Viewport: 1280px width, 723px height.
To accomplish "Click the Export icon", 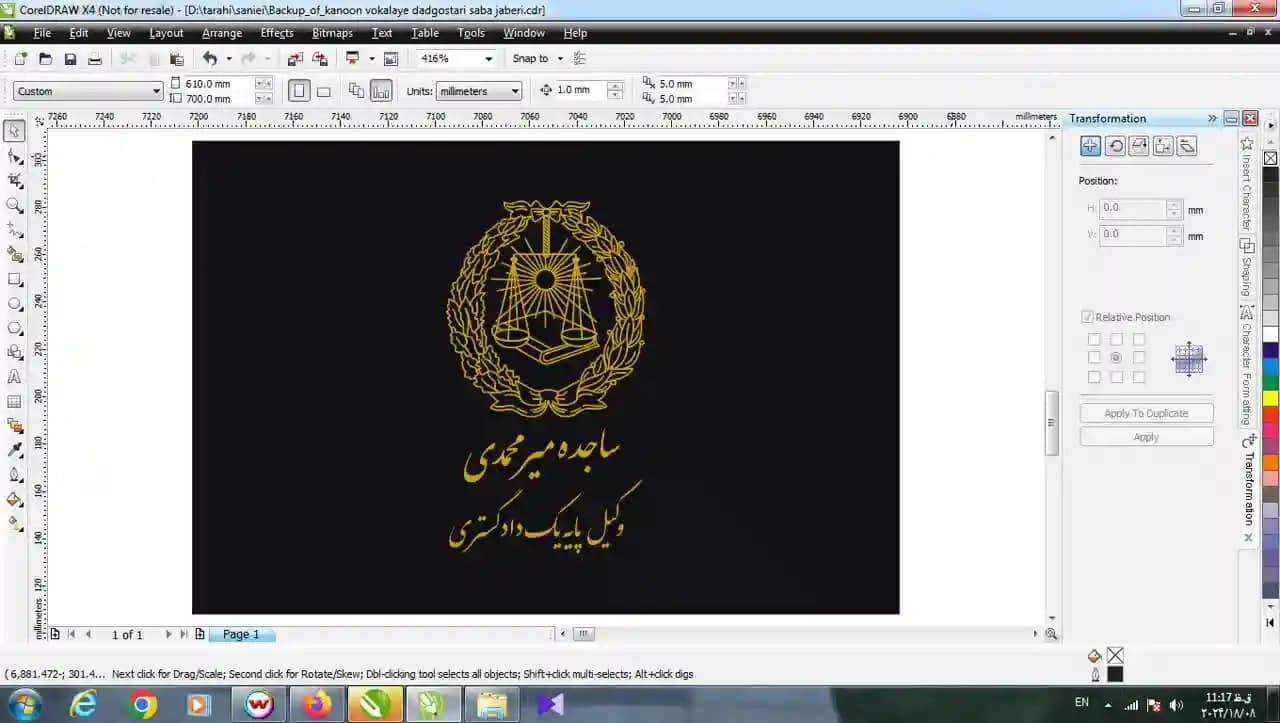I will (x=320, y=59).
